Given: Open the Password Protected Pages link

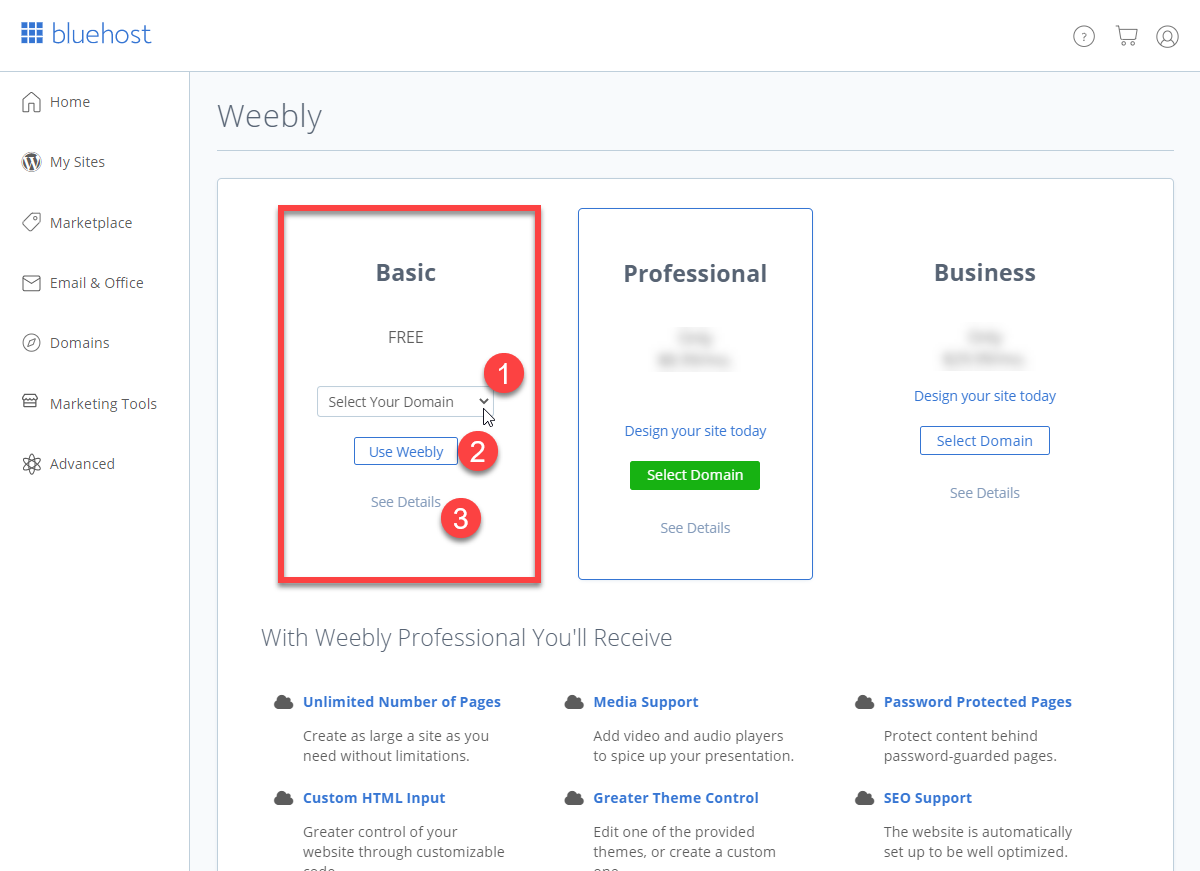Looking at the screenshot, I should click(978, 702).
